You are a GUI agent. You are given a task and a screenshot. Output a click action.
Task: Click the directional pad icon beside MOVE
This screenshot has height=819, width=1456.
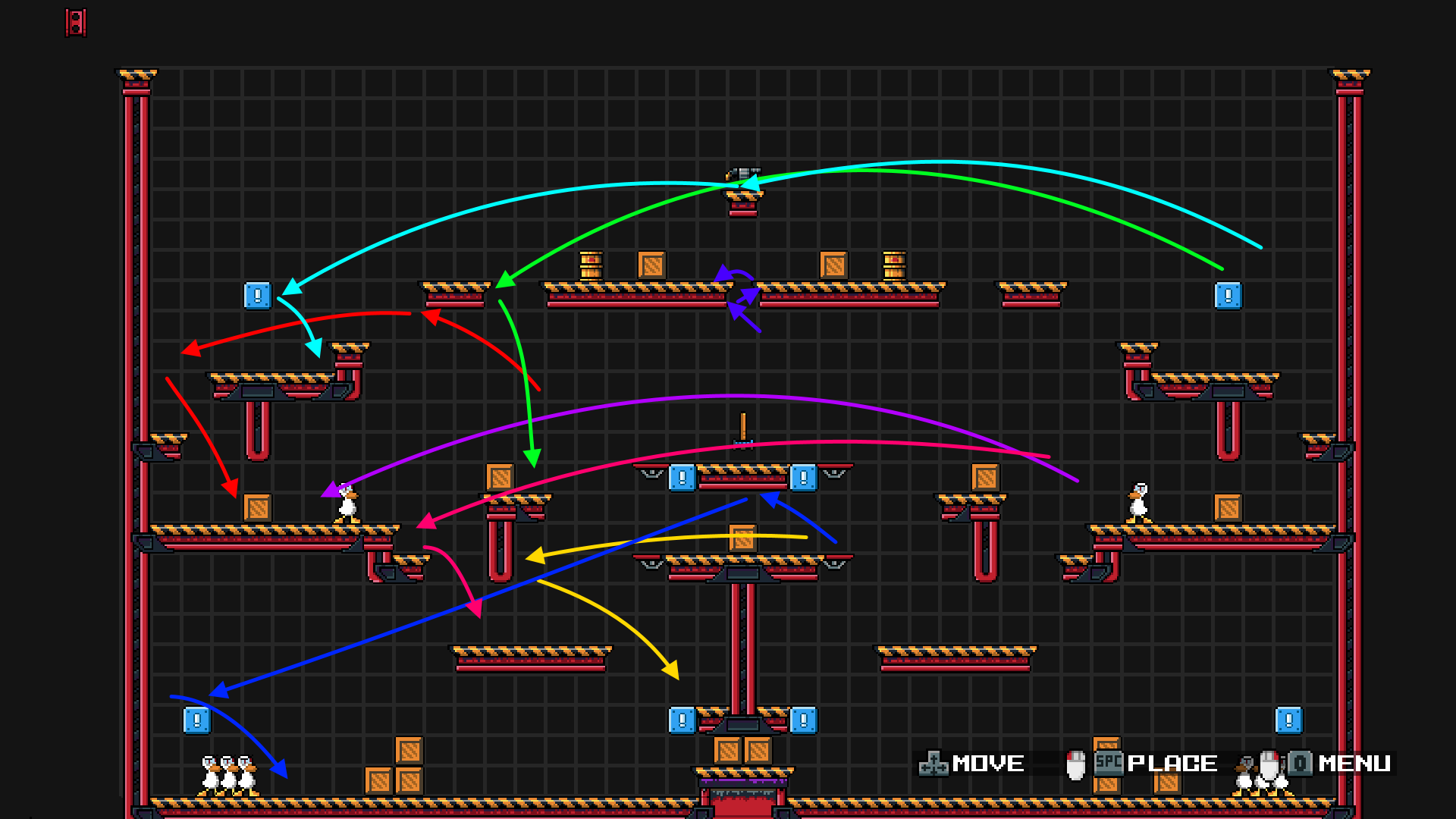tap(933, 764)
